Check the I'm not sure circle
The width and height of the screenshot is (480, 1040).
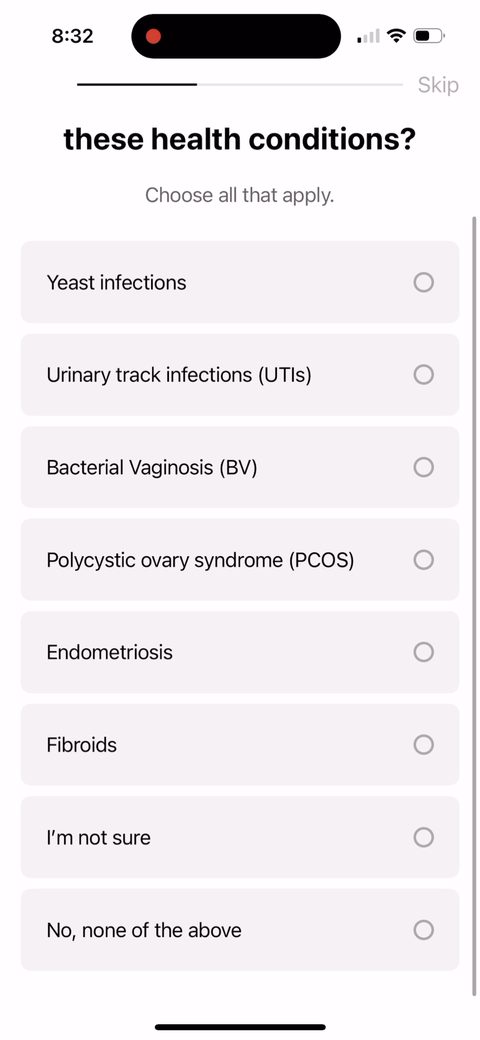pyautogui.click(x=424, y=837)
